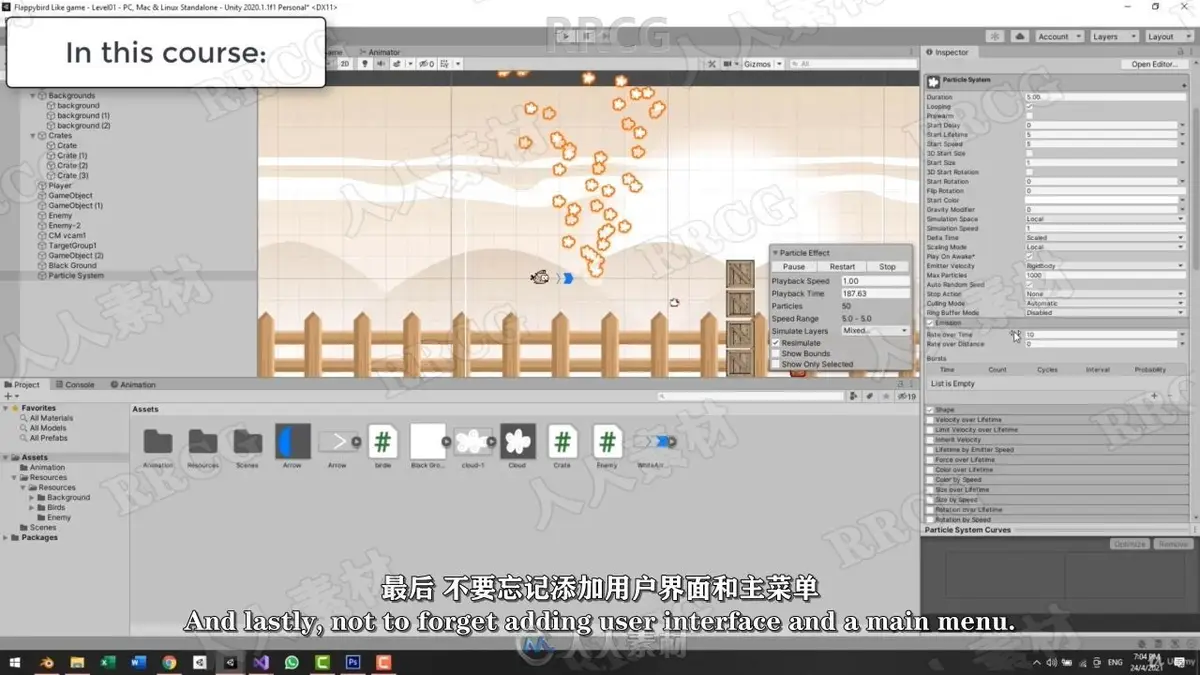Open the Account dropdown
Viewport: 1200px width, 675px height.
[x=1059, y=36]
